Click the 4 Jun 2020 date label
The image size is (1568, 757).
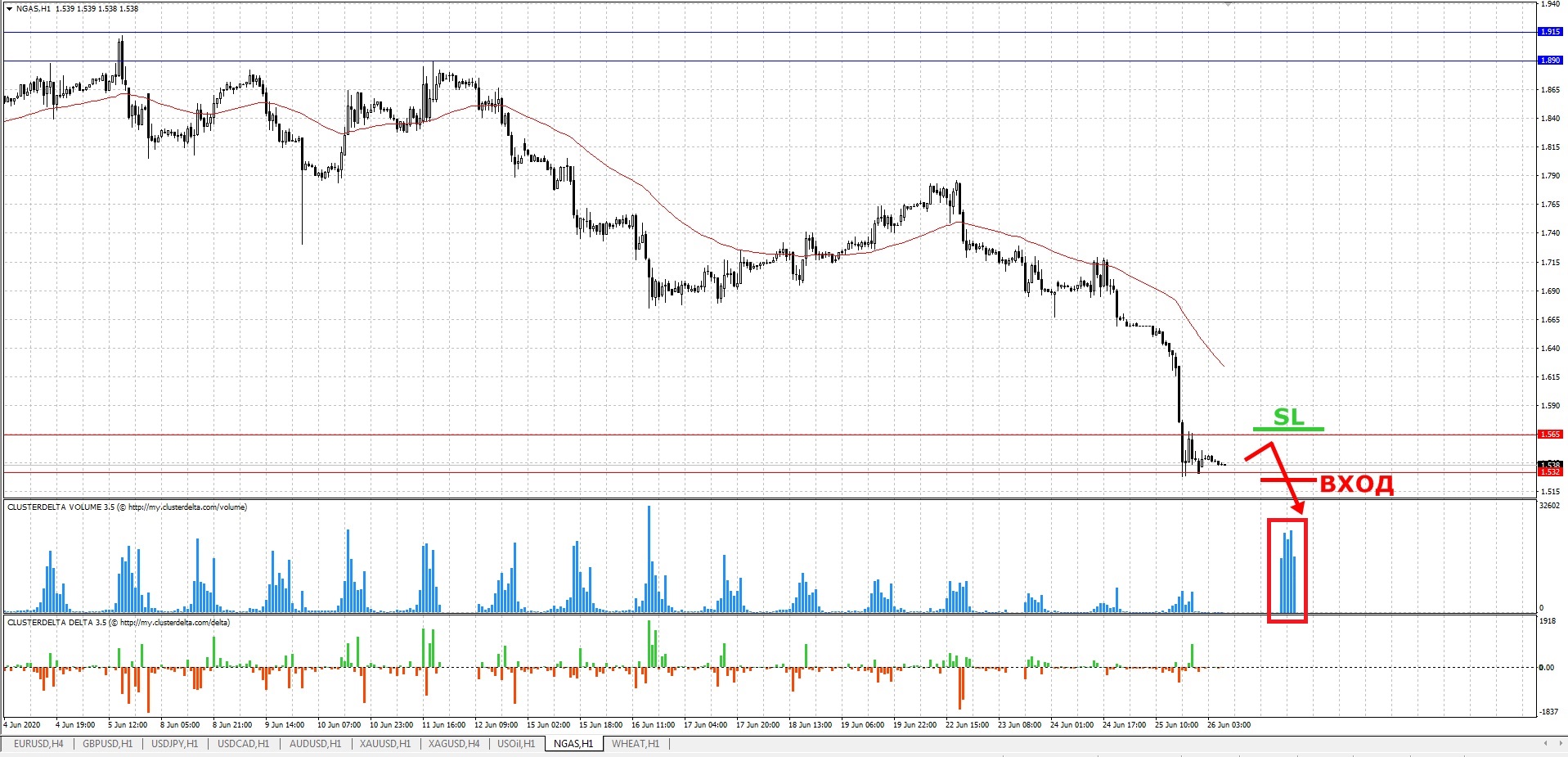[x=22, y=725]
